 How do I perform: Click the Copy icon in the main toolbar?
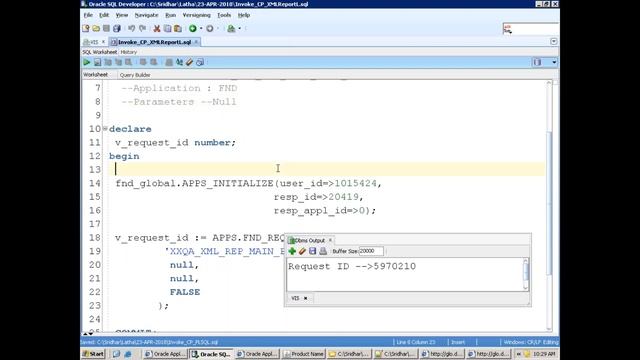[x=167, y=29]
